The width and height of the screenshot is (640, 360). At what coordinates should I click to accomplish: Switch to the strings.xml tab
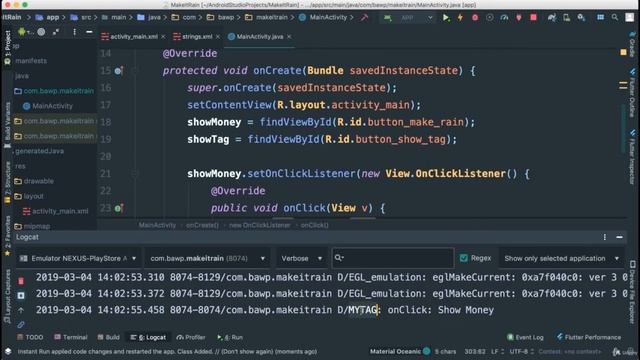tap(197, 37)
